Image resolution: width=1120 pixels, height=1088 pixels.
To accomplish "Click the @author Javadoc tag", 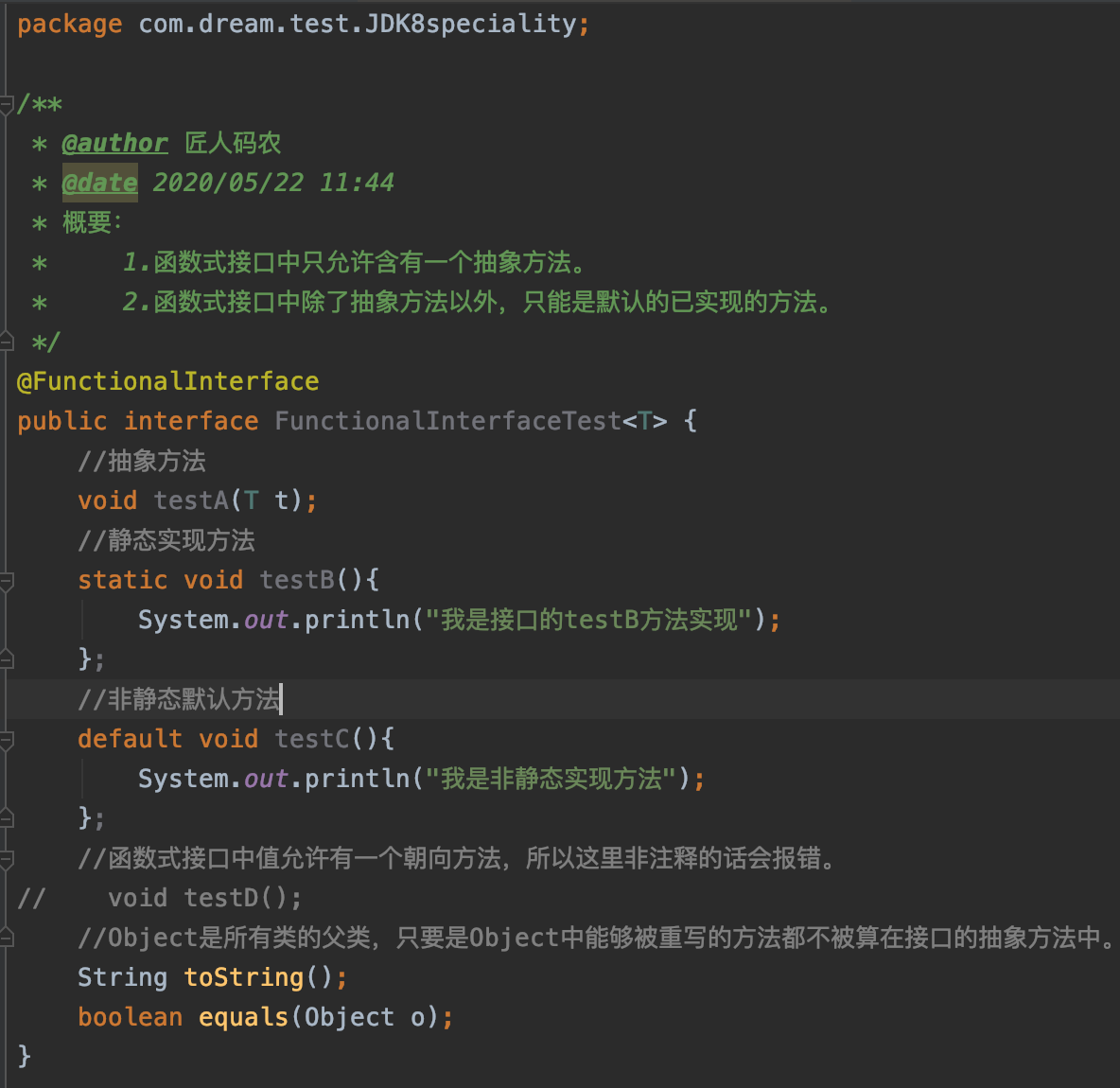I will pyautogui.click(x=115, y=143).
